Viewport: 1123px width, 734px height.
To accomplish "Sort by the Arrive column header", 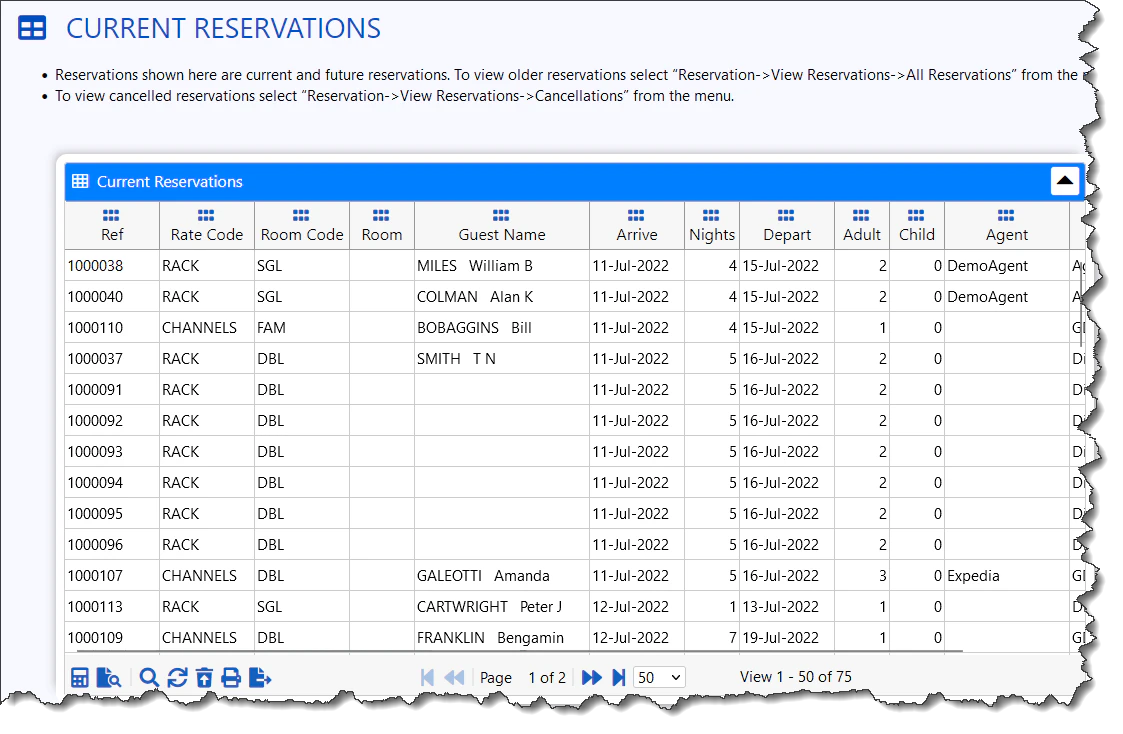I will pos(636,236).
